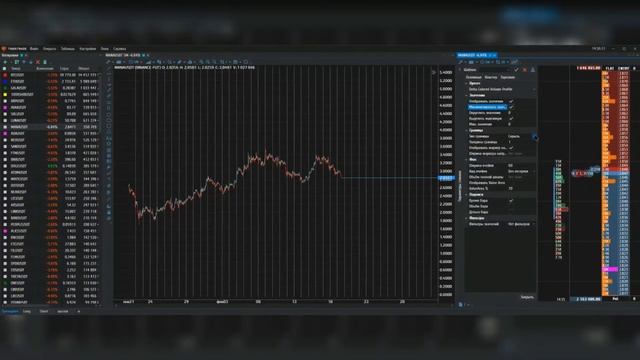Click the Poz button at order book bottom
The height and width of the screenshot is (360, 640).
616,299
